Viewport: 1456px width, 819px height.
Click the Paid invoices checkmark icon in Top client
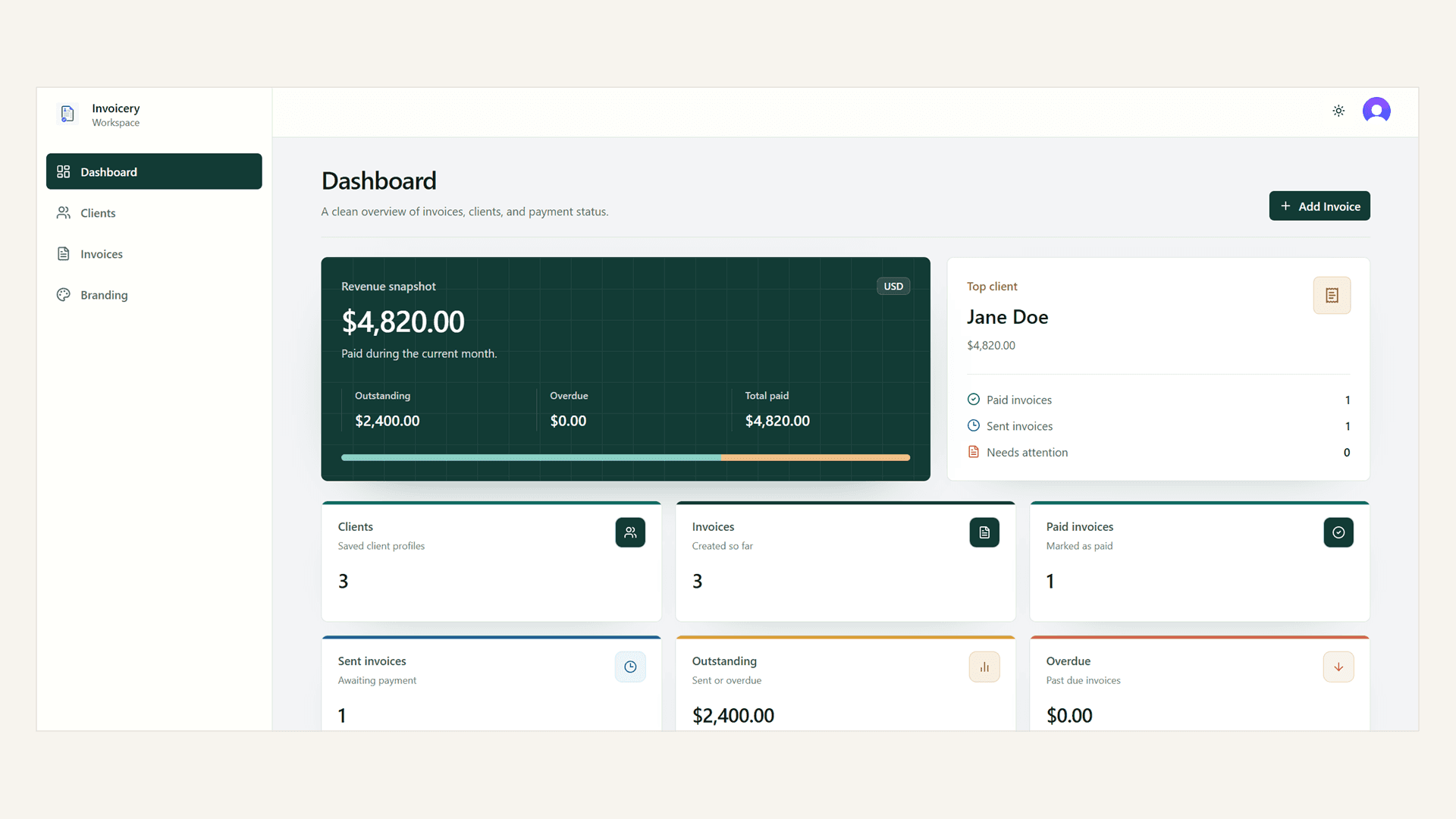974,399
